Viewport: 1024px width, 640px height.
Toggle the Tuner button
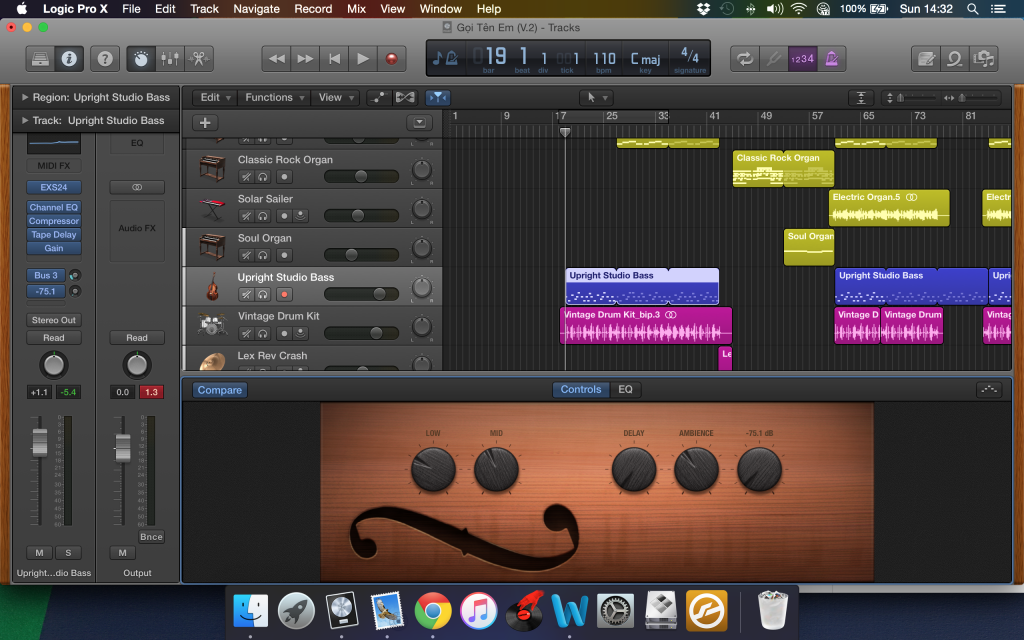click(773, 59)
